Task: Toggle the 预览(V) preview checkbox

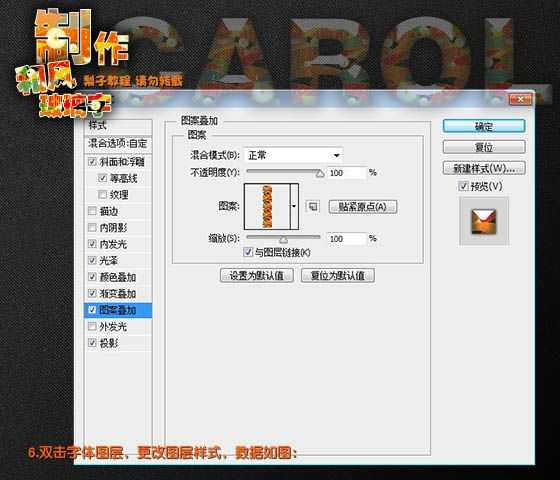Action: (463, 186)
